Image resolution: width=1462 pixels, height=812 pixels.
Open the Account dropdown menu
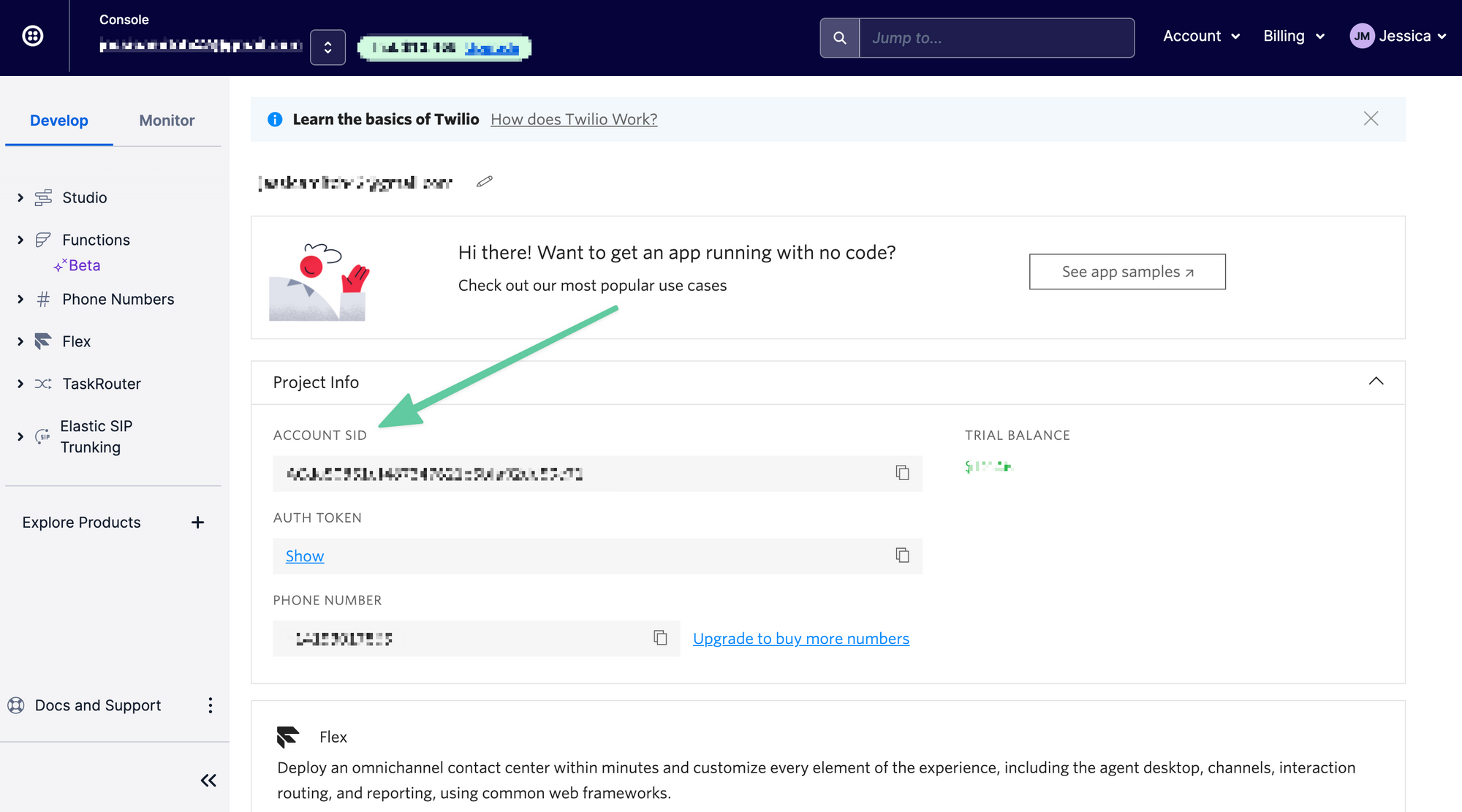(x=1201, y=36)
